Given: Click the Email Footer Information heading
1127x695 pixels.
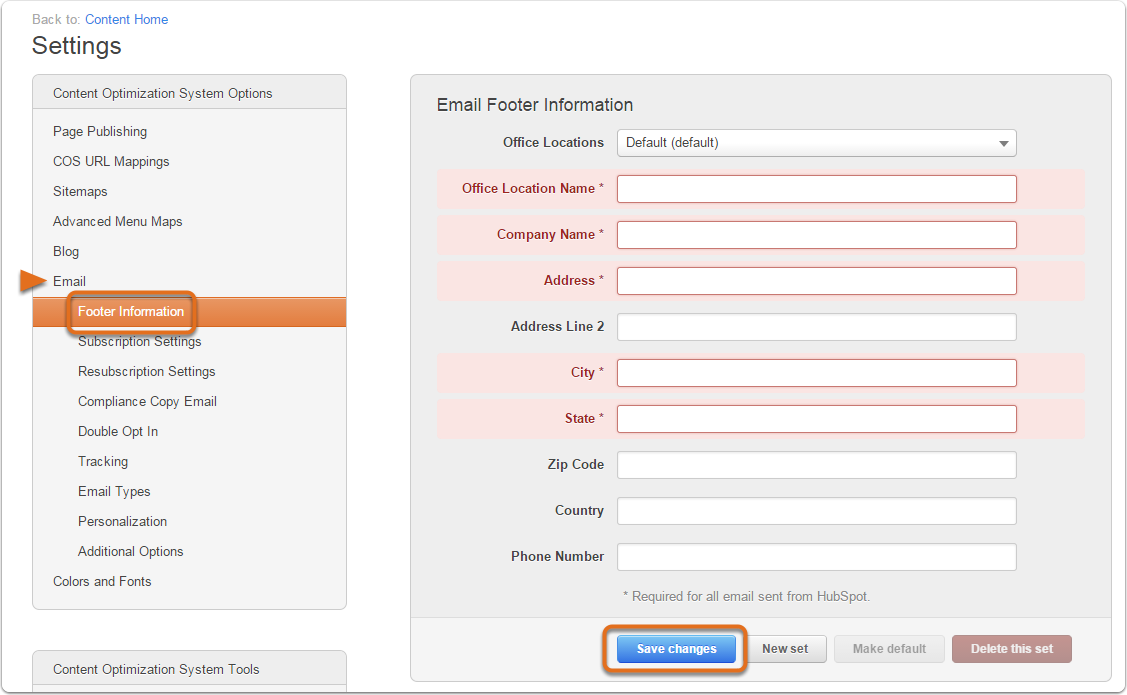Looking at the screenshot, I should tap(535, 105).
